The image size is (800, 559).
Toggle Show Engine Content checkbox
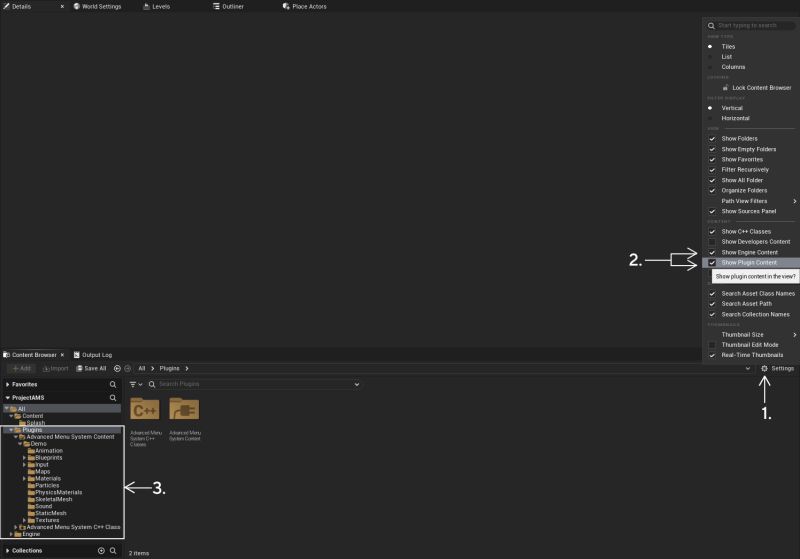[712, 252]
